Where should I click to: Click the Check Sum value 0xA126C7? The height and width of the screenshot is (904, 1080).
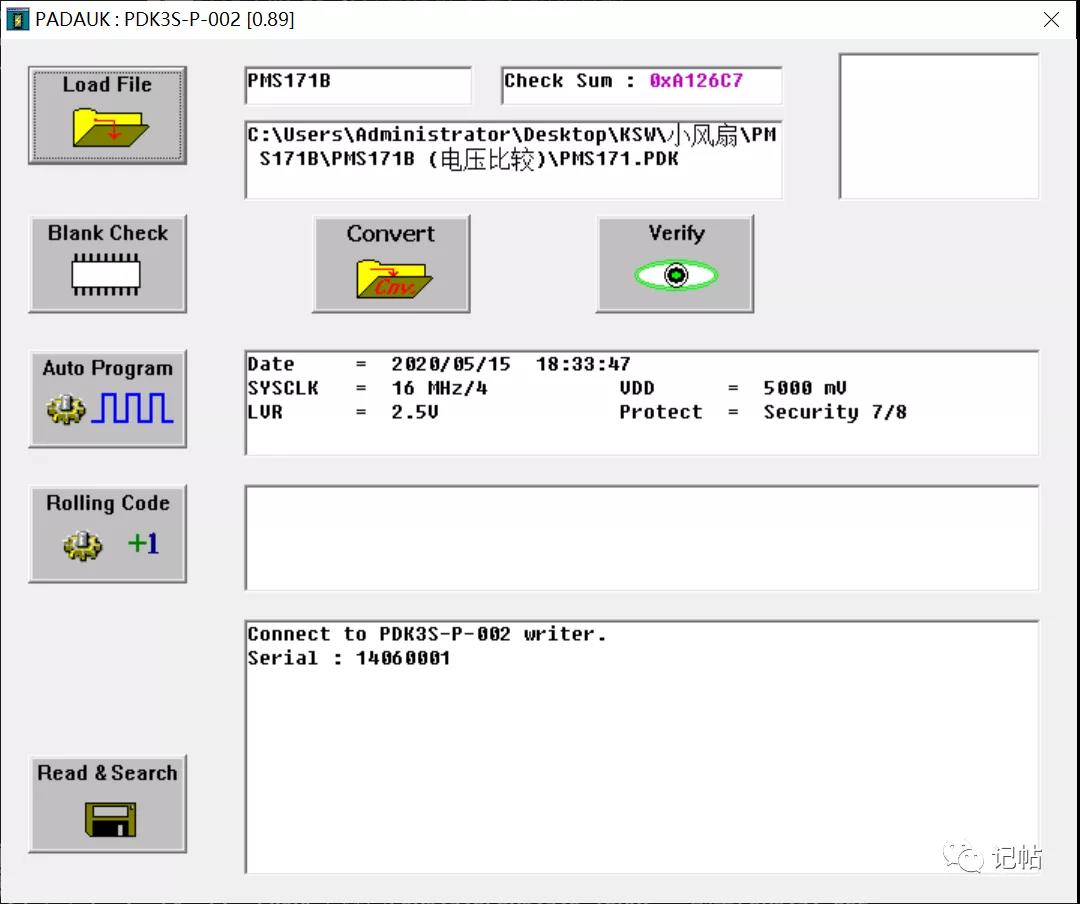[696, 81]
